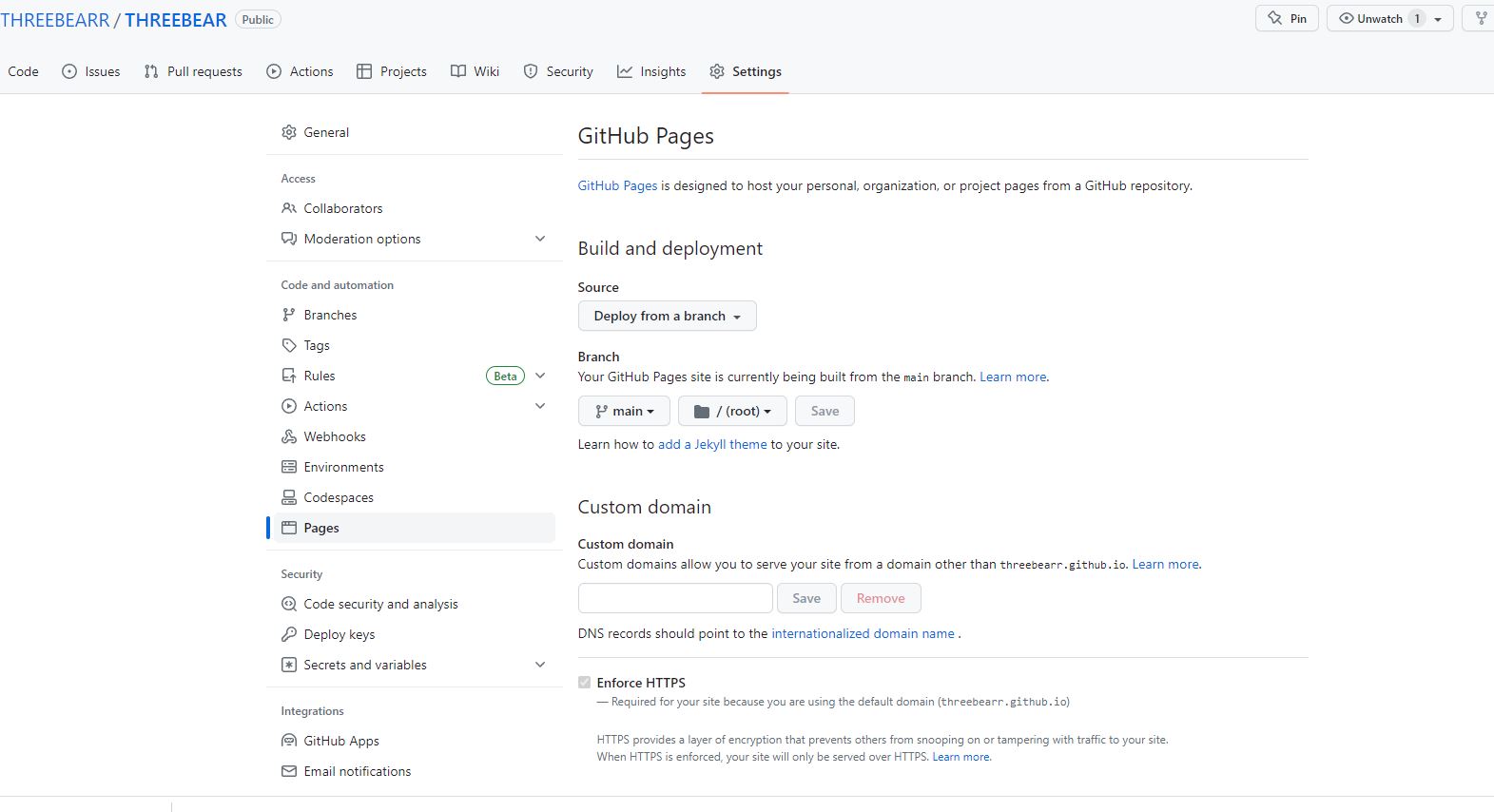This screenshot has width=1494, height=812.
Task: Click the Webhooks icon in sidebar
Action: [289, 436]
